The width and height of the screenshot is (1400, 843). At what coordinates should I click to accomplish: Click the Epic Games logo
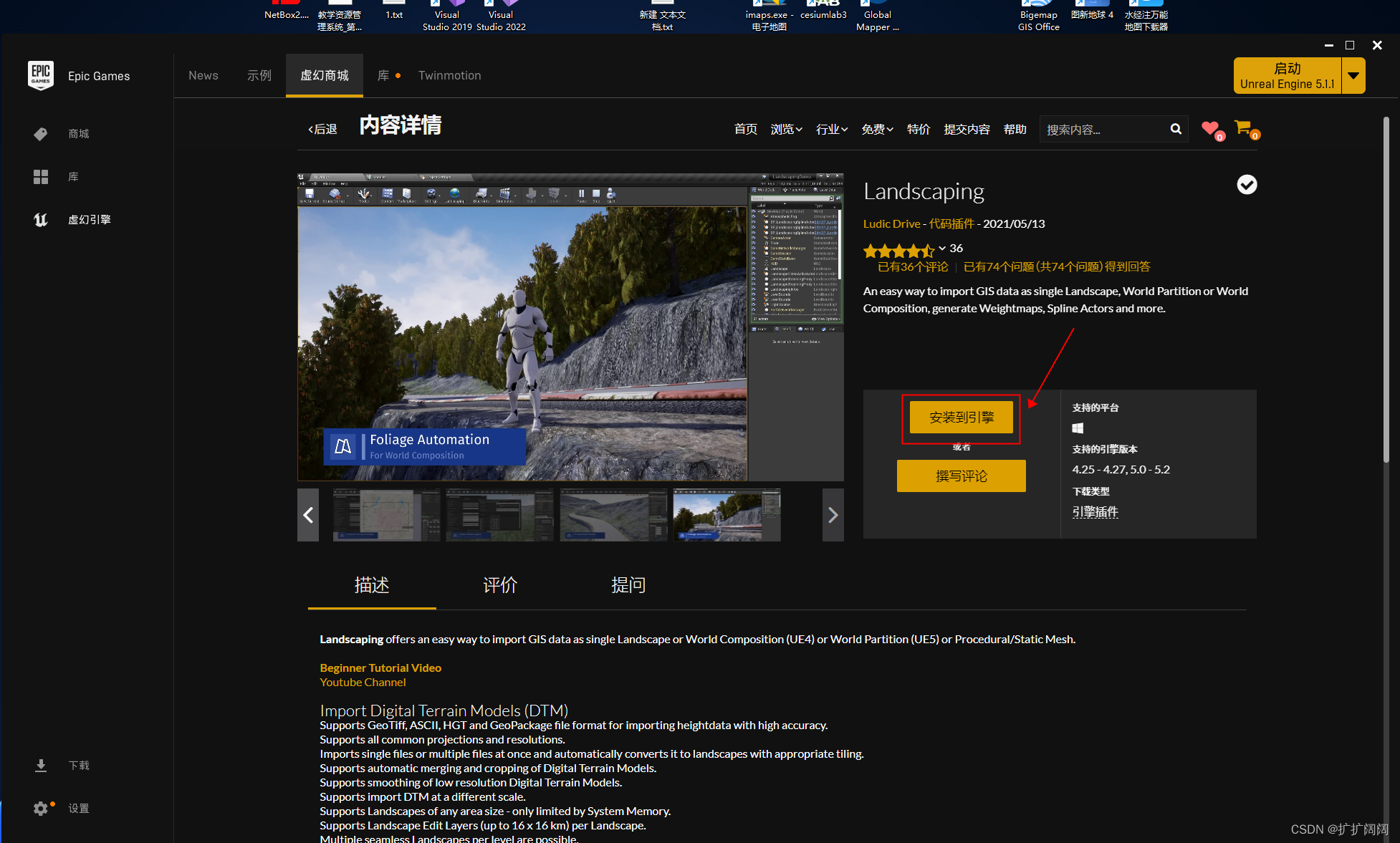pos(41,75)
